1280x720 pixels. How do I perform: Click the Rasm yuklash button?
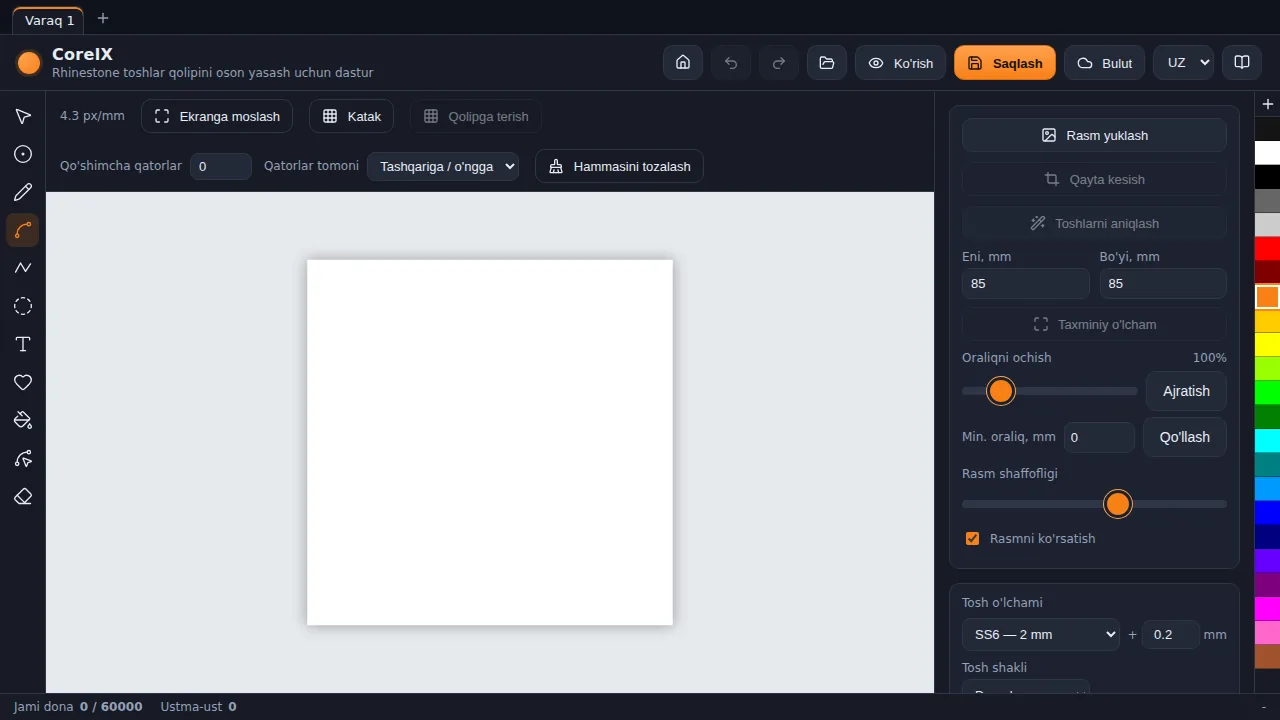click(x=1094, y=135)
